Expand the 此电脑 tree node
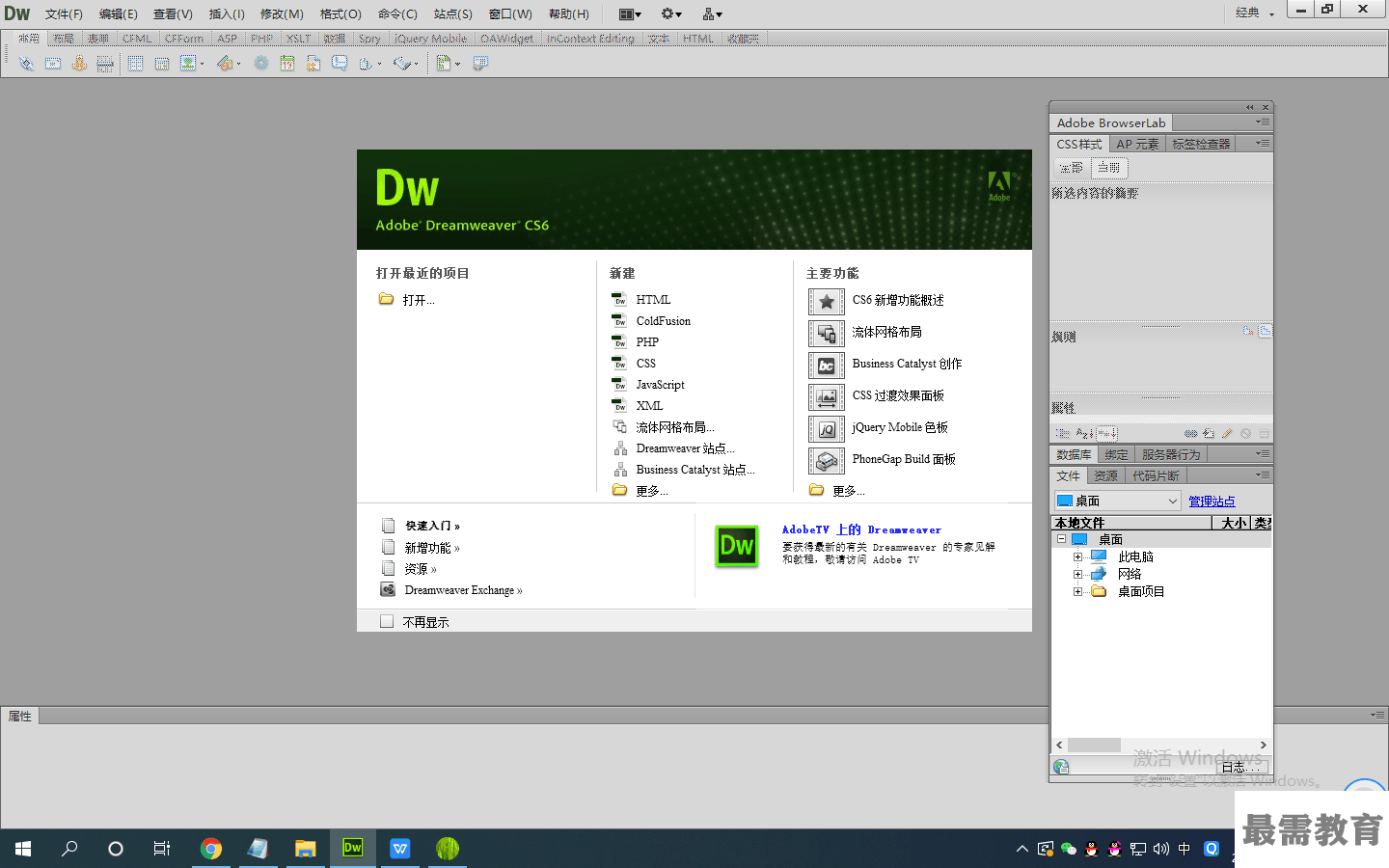This screenshot has height=868, width=1389. [1078, 556]
